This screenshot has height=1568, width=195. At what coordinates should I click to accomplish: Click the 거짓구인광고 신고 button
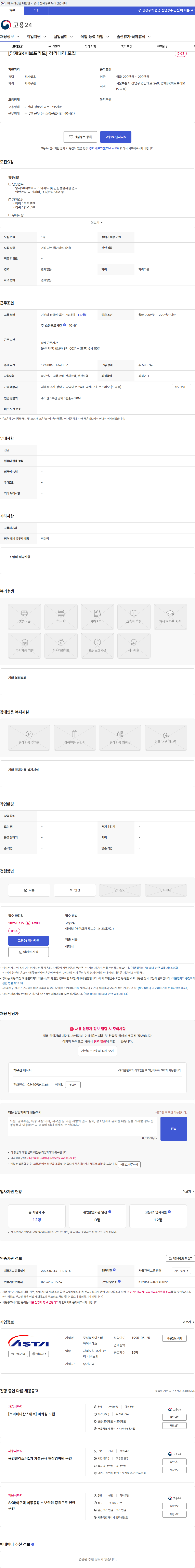pos(180,1258)
